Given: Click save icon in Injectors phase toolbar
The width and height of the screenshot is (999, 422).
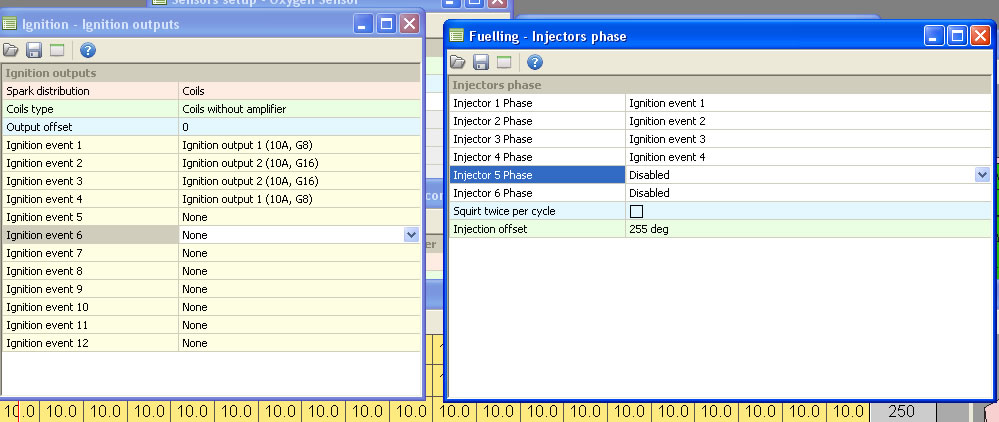Looking at the screenshot, I should tap(481, 63).
